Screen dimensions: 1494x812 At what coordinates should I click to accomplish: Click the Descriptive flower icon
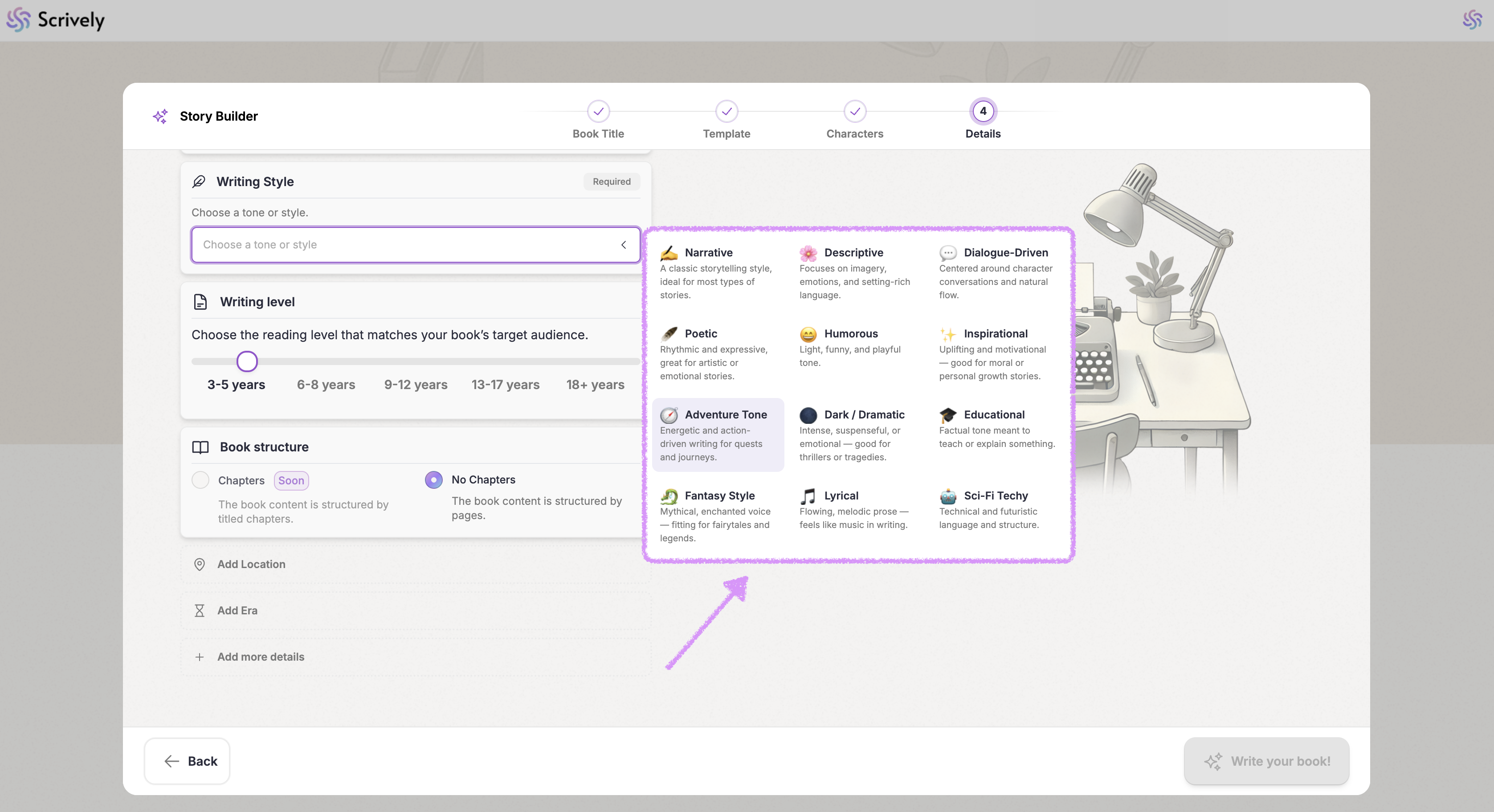[x=808, y=253]
